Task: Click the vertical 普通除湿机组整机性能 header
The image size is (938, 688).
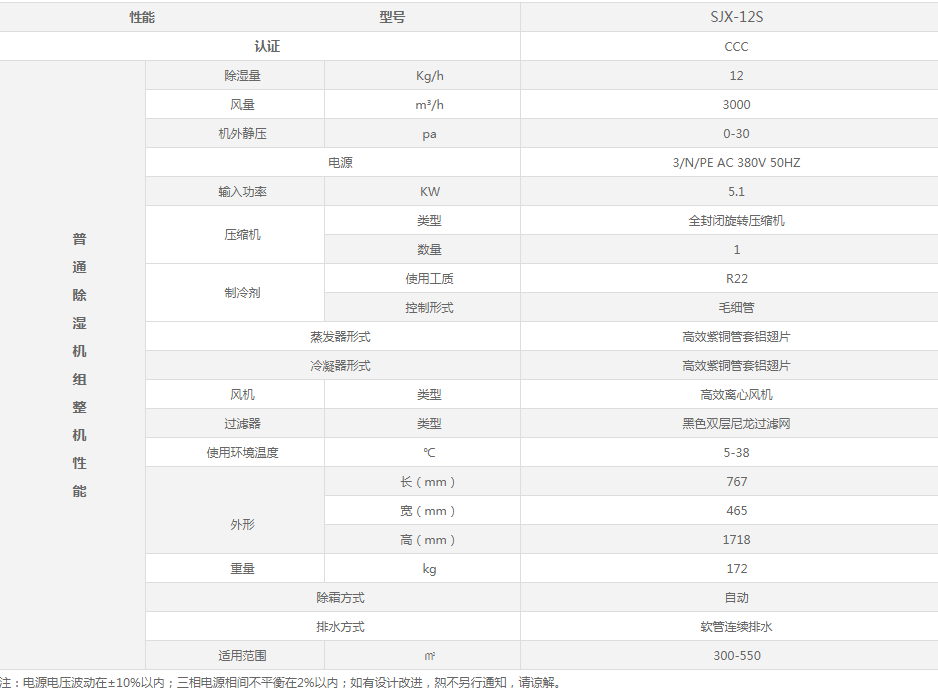Action: pos(79,365)
